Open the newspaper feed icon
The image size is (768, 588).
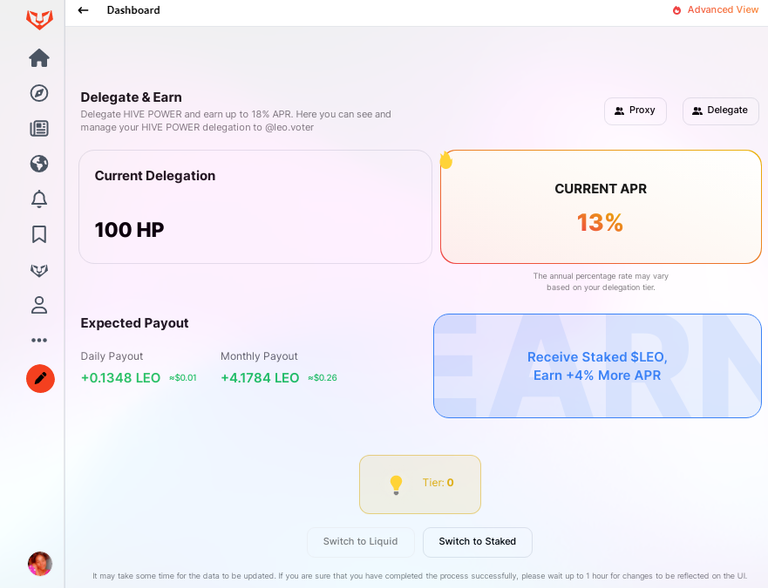pos(39,128)
